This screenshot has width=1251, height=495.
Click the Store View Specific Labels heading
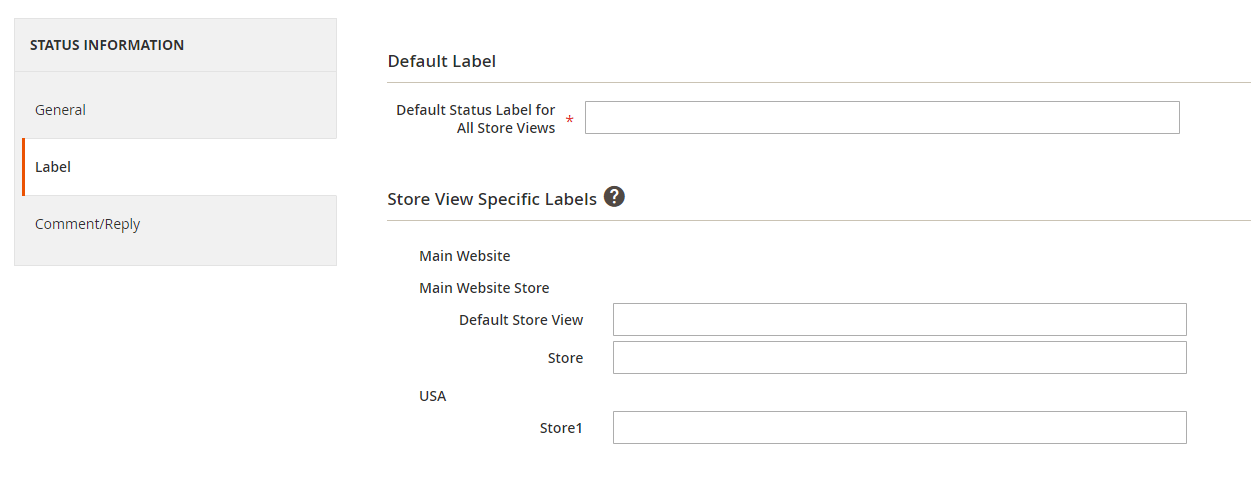(x=491, y=199)
